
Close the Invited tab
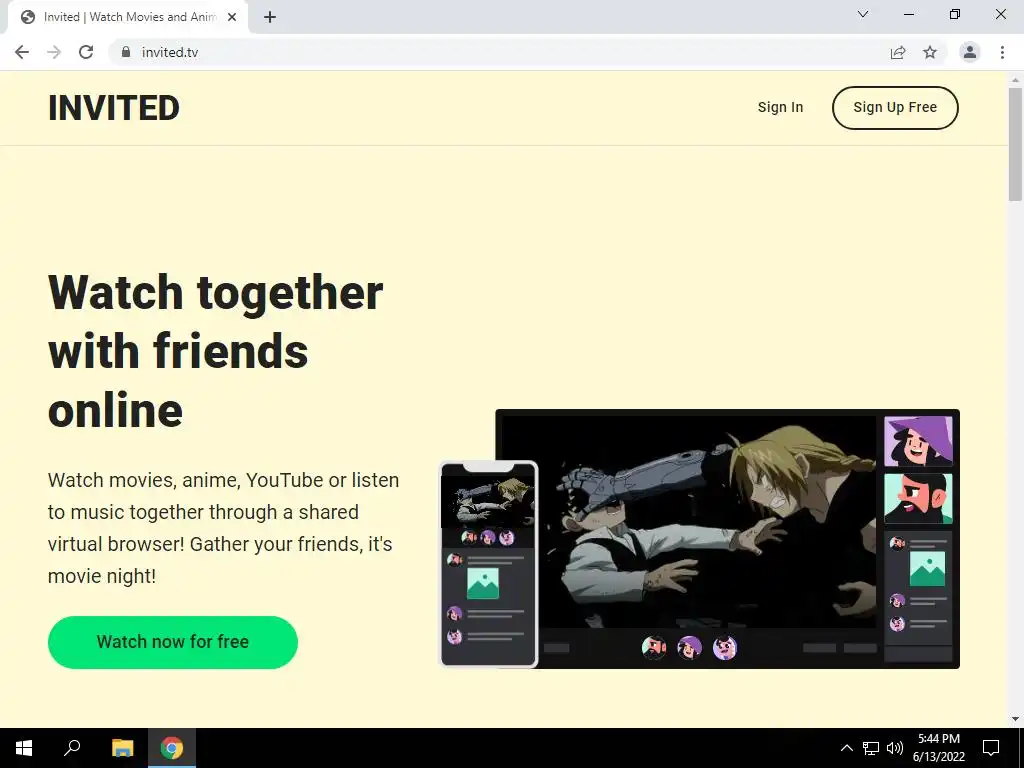[232, 18]
